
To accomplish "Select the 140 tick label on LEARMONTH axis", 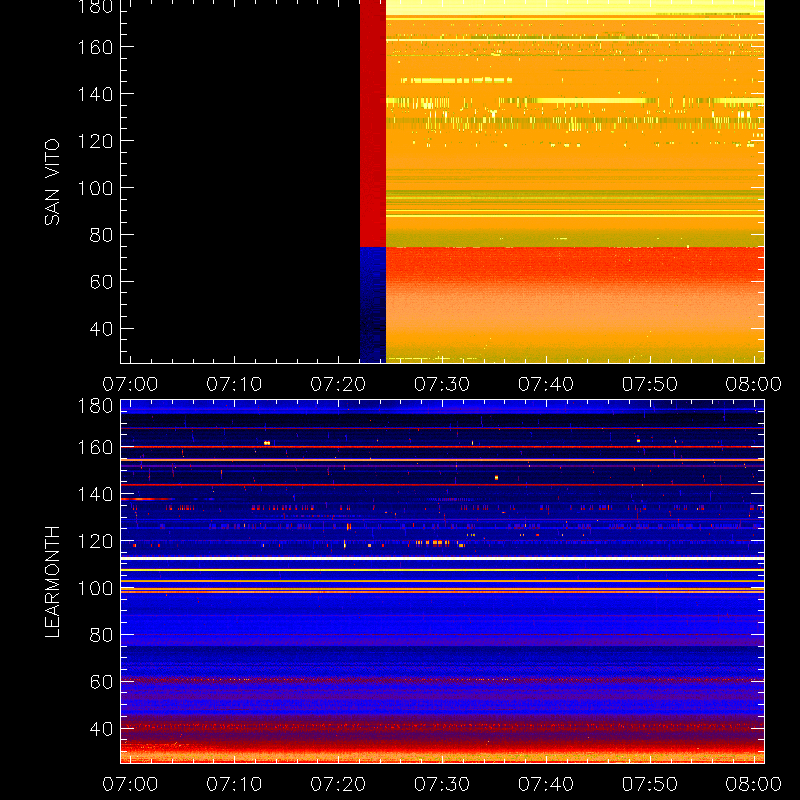I will point(95,494).
